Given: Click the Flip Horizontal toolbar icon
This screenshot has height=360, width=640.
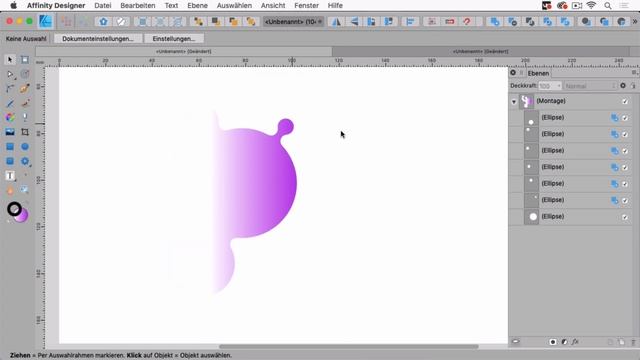Looking at the screenshot, I should tap(336, 22).
